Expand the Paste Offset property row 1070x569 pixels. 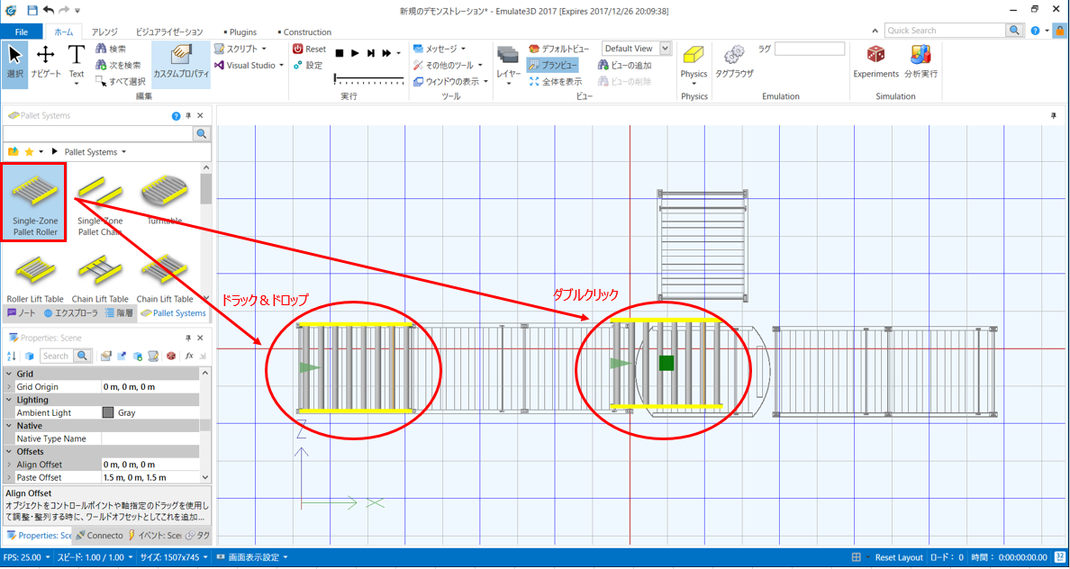point(9,478)
